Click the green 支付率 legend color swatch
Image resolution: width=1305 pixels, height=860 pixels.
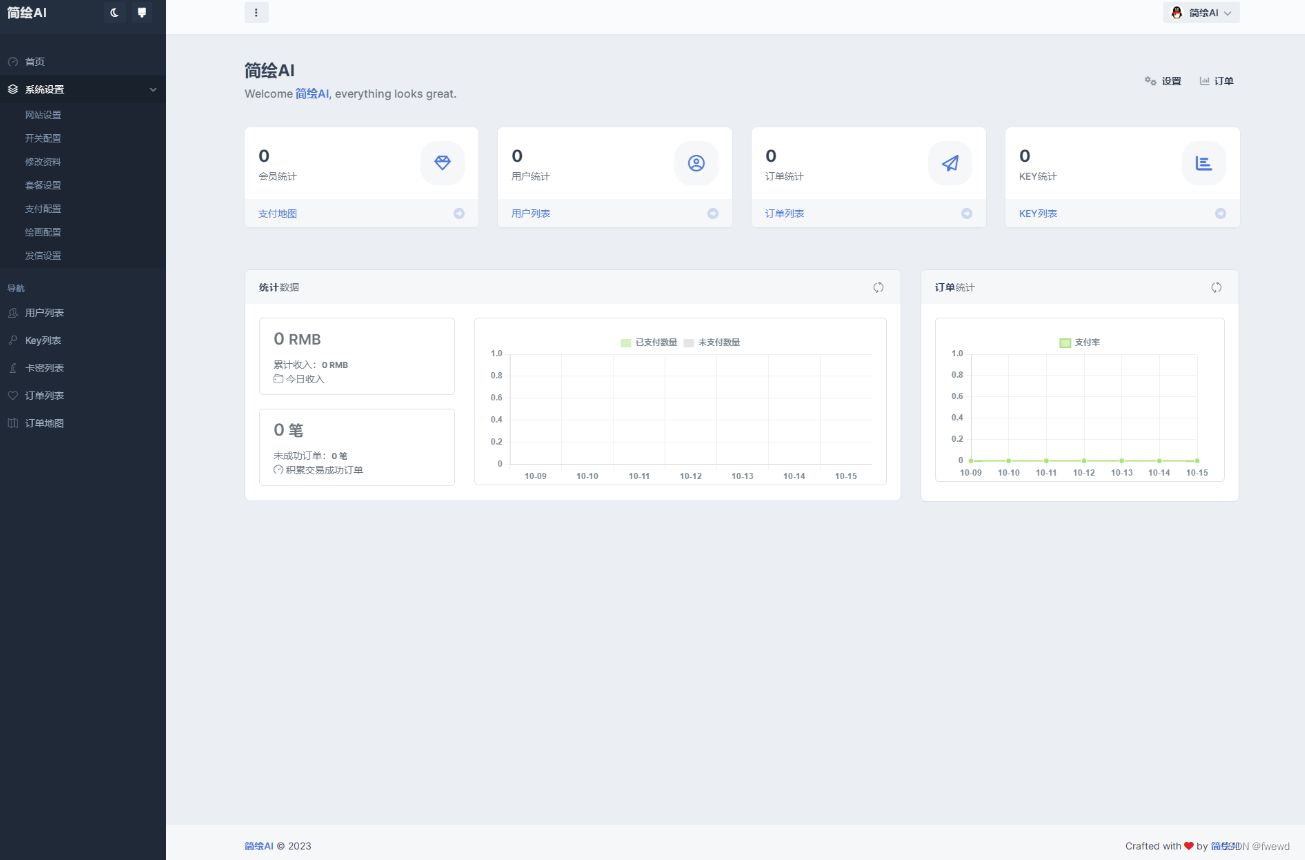tap(1064, 342)
